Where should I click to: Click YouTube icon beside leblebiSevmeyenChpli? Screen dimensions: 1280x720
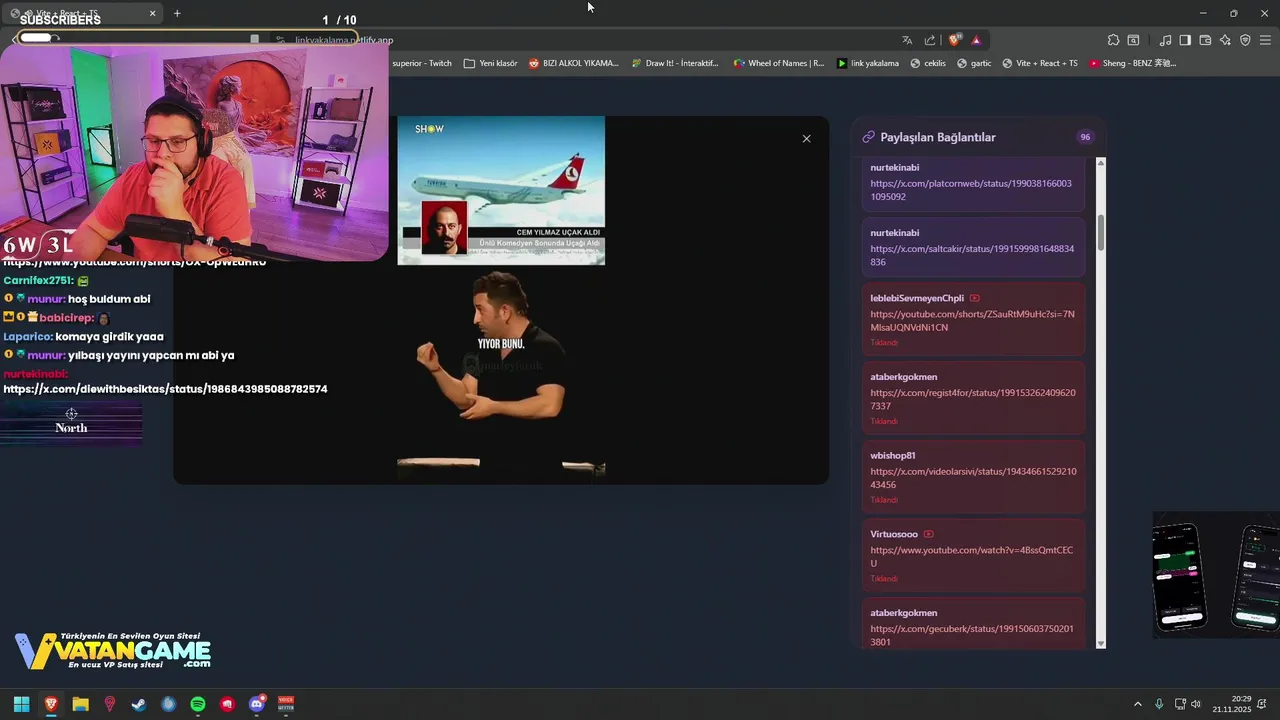coord(975,298)
